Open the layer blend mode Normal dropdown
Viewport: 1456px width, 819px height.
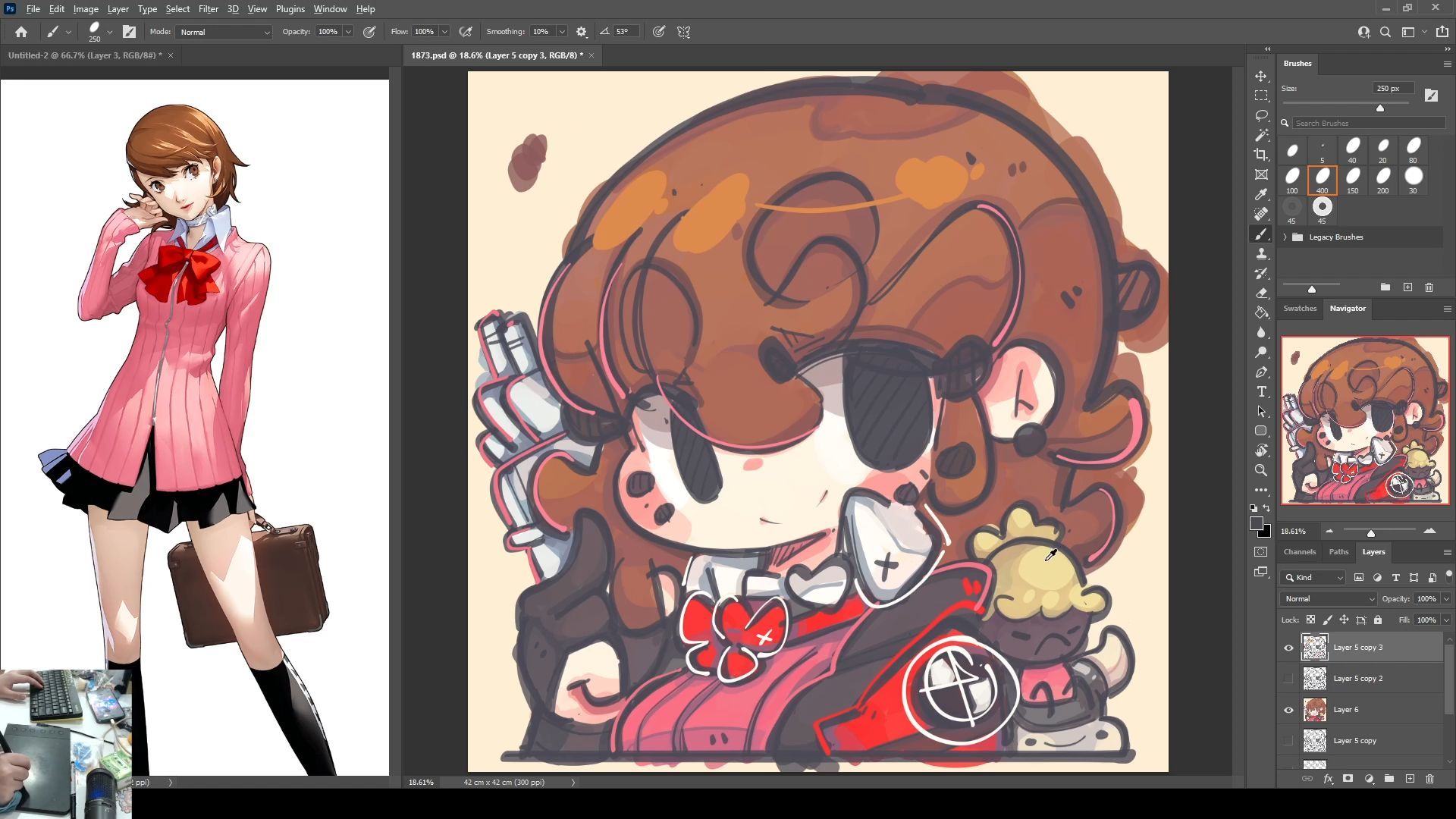1328,599
